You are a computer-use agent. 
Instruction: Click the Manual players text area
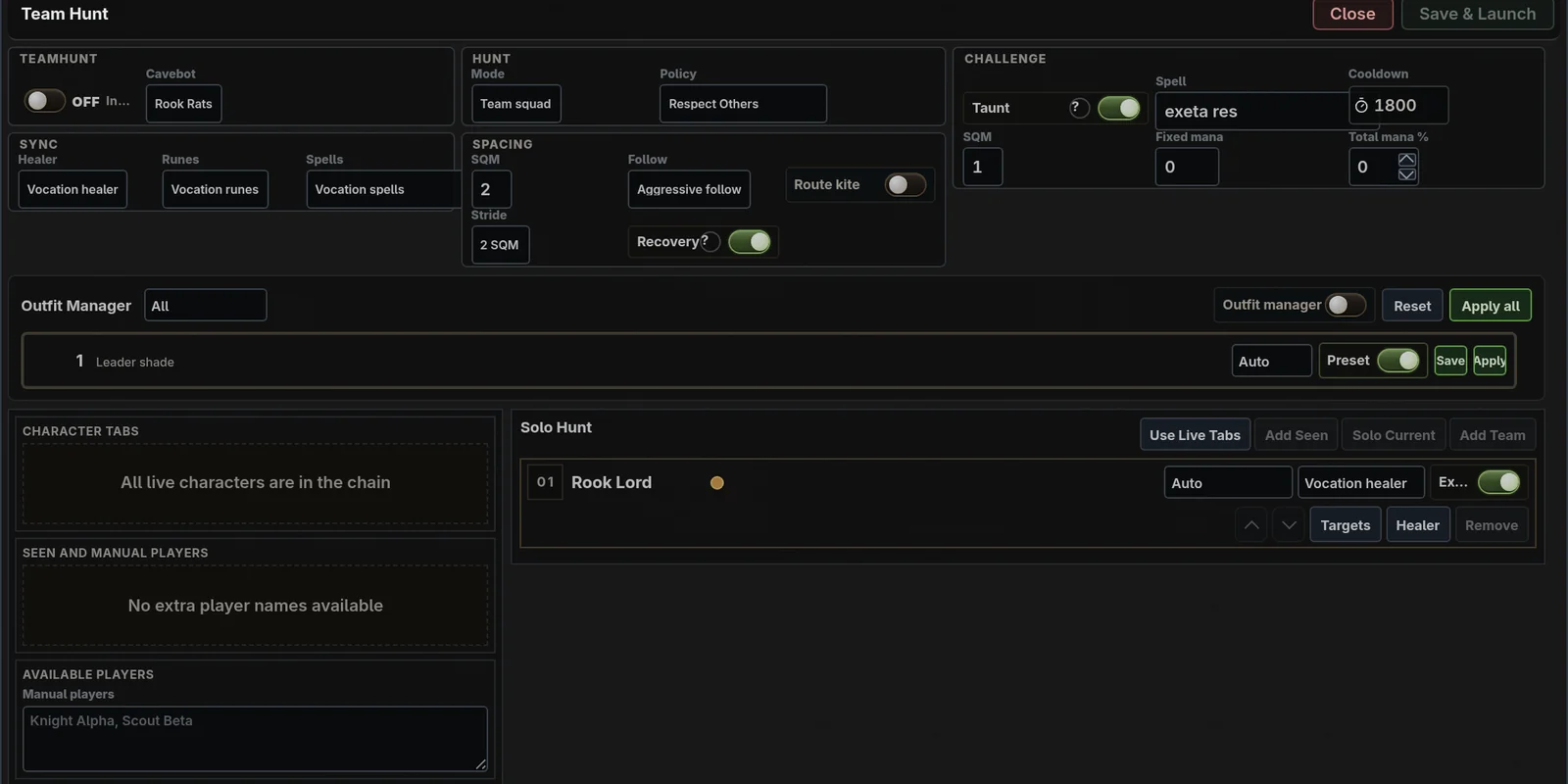(x=255, y=739)
